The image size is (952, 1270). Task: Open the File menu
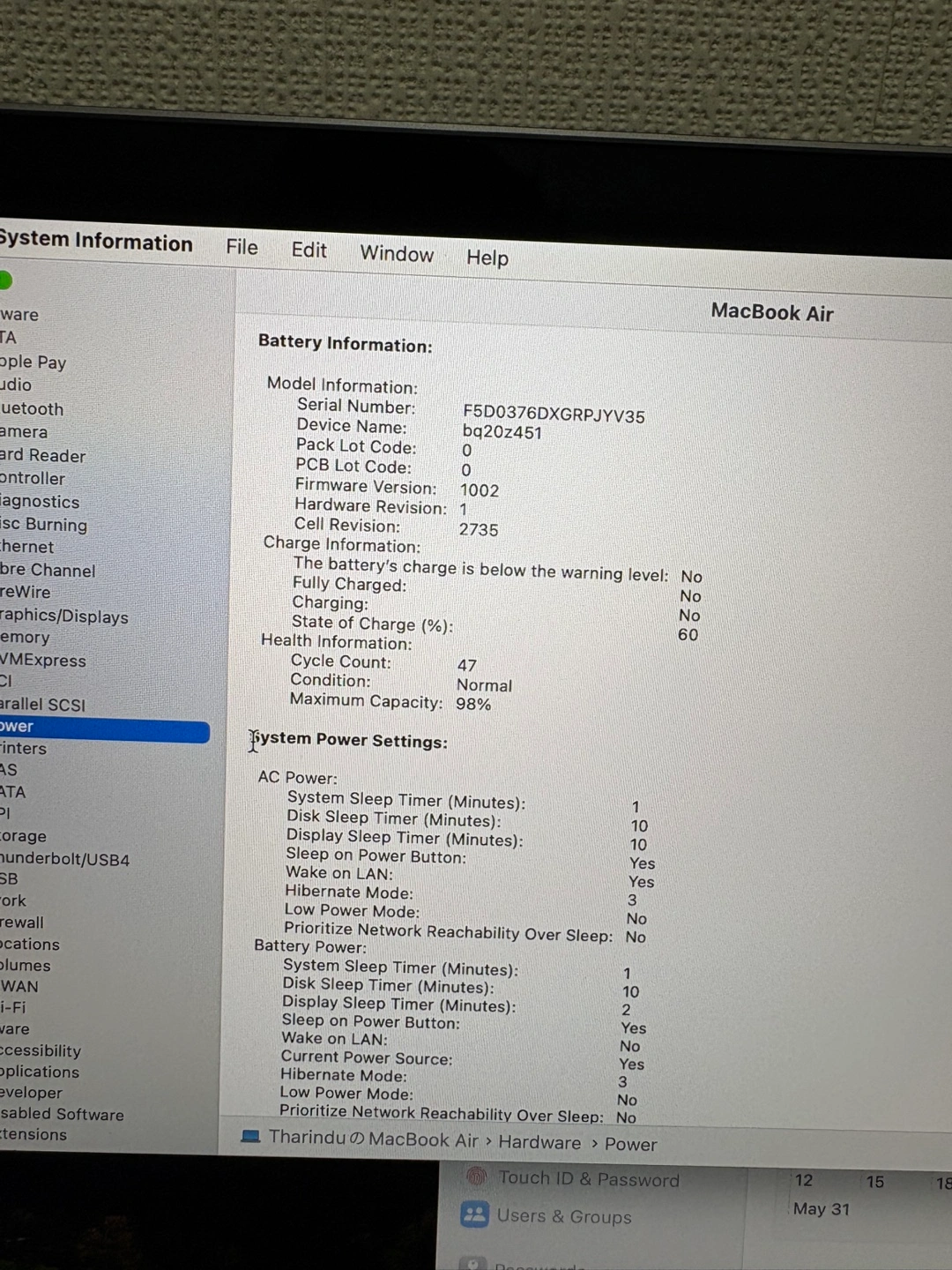pos(242,247)
